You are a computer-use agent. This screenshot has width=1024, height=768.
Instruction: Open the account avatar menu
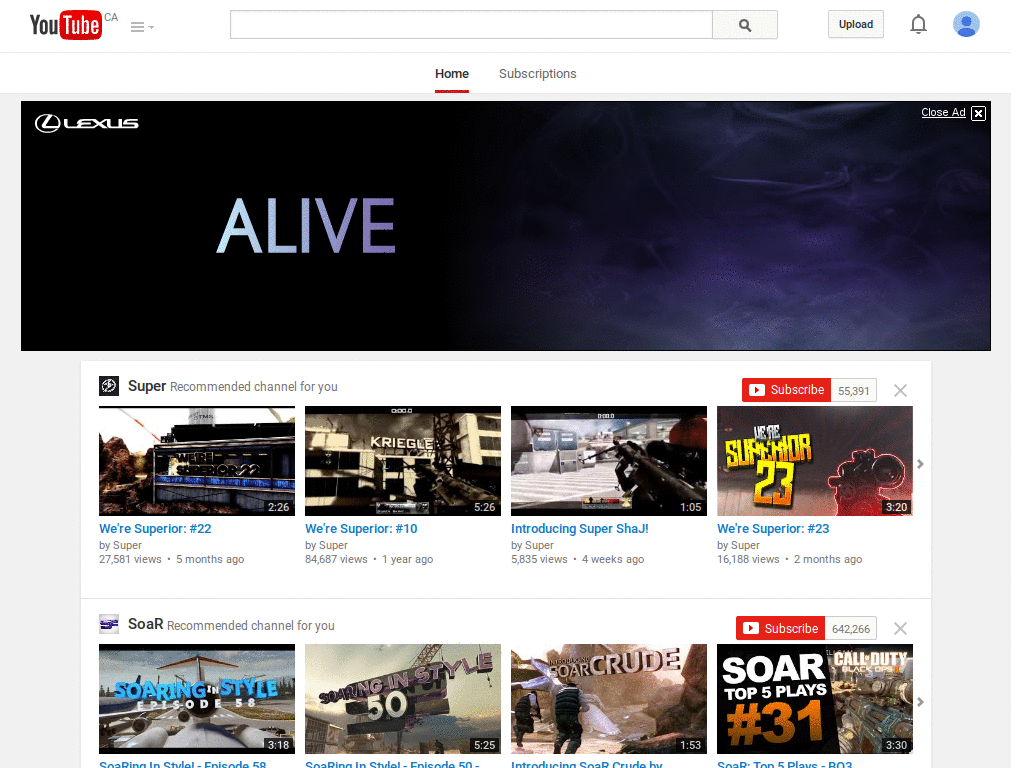click(966, 24)
